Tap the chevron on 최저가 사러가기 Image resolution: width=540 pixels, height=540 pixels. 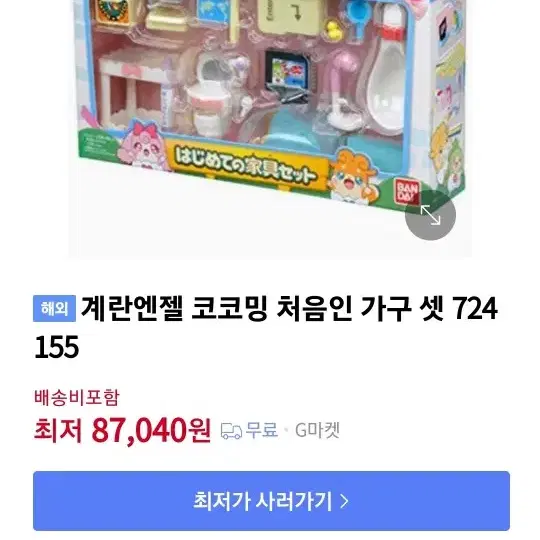pyautogui.click(x=344, y=501)
